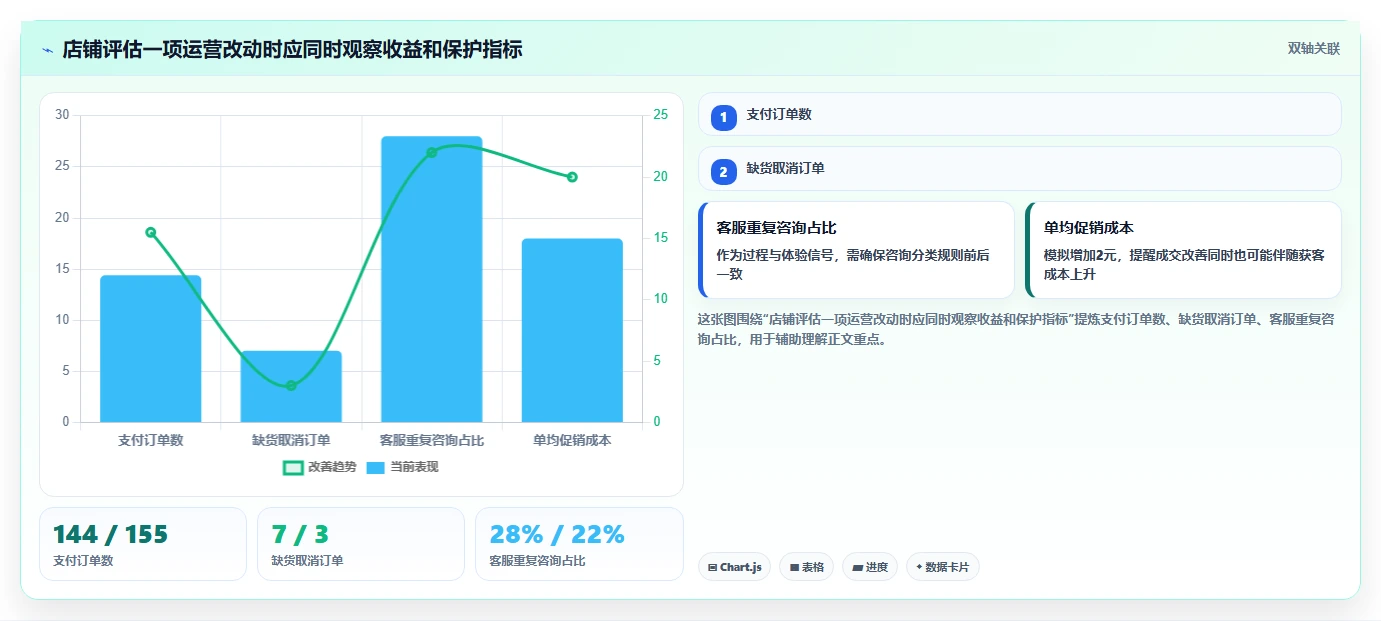Click the 缺货取消订单 blue bar
Image resolution: width=1381 pixels, height=621 pixels.
(291, 386)
